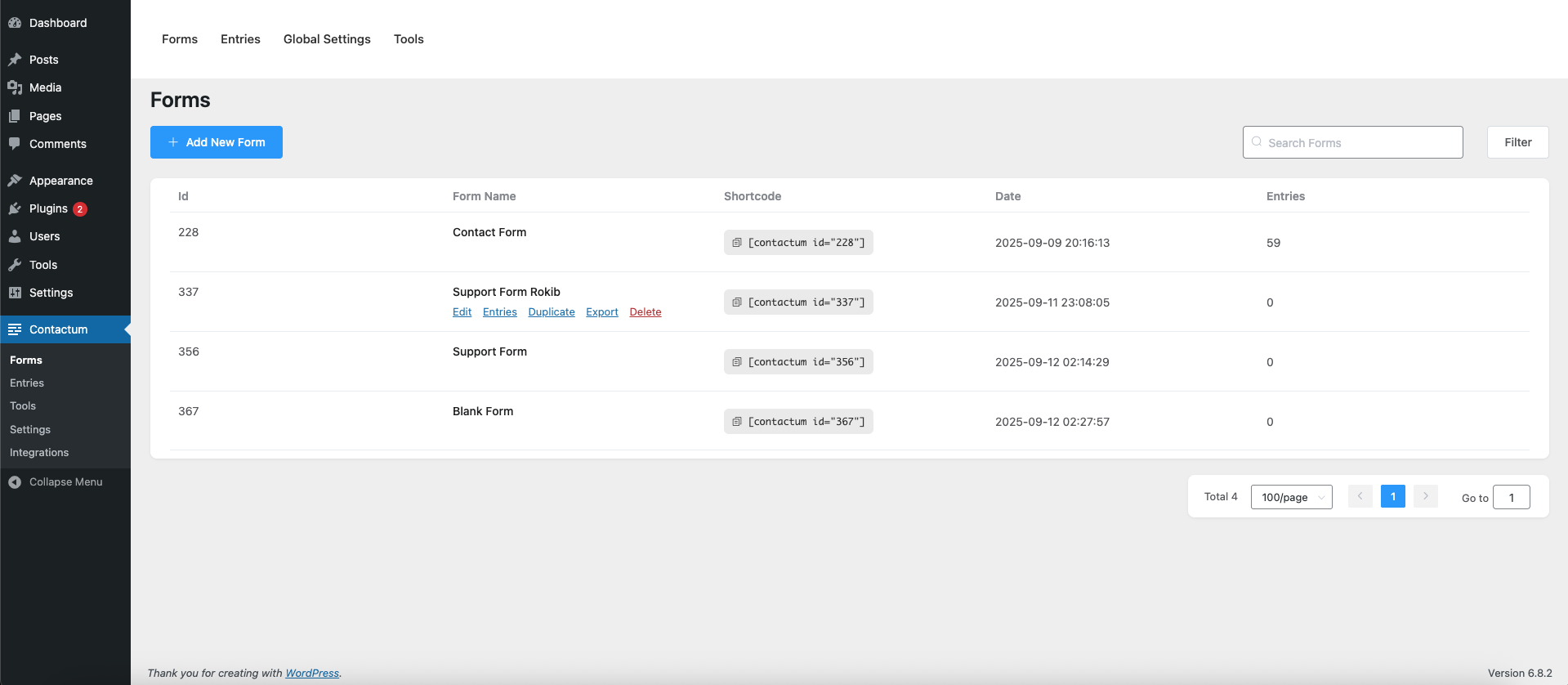
Task: Click the Media icon in sidebar
Action: coord(15,87)
